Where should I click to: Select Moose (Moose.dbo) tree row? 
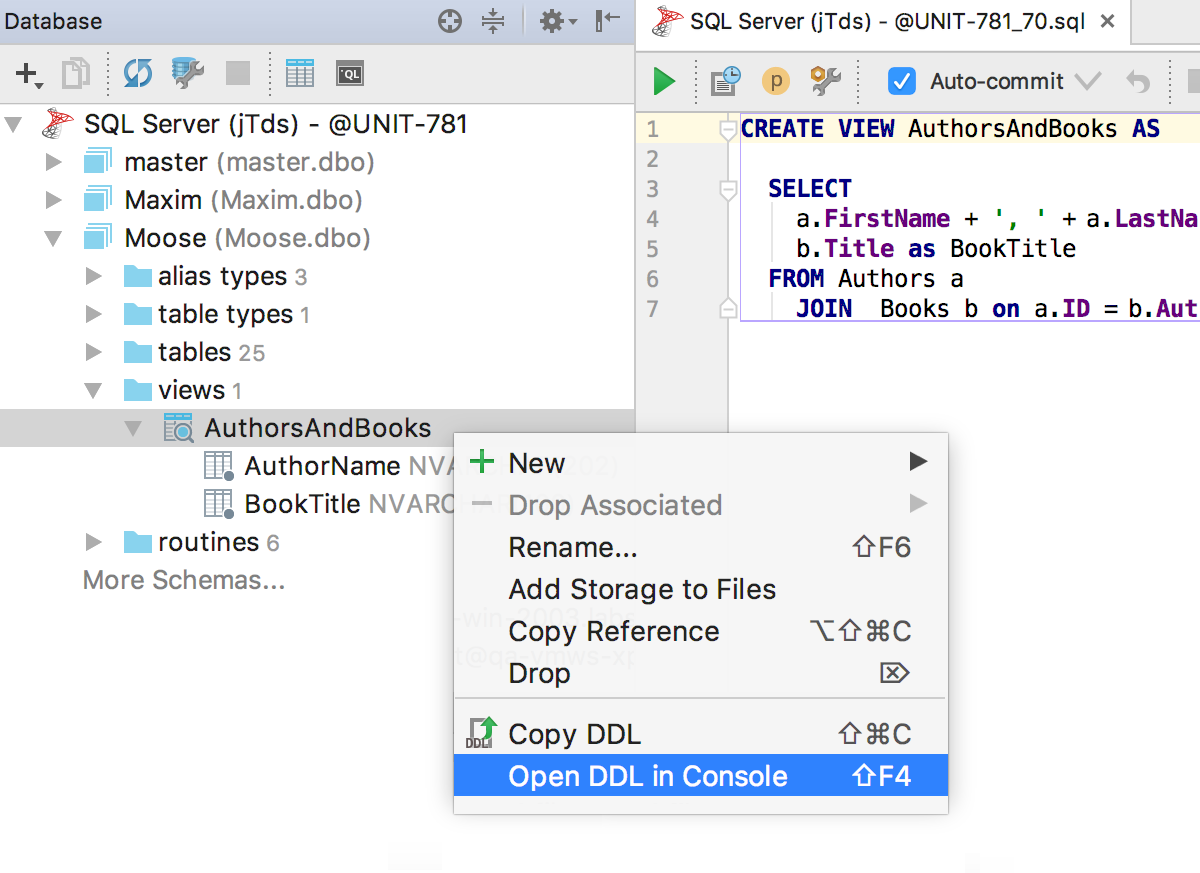point(317,238)
